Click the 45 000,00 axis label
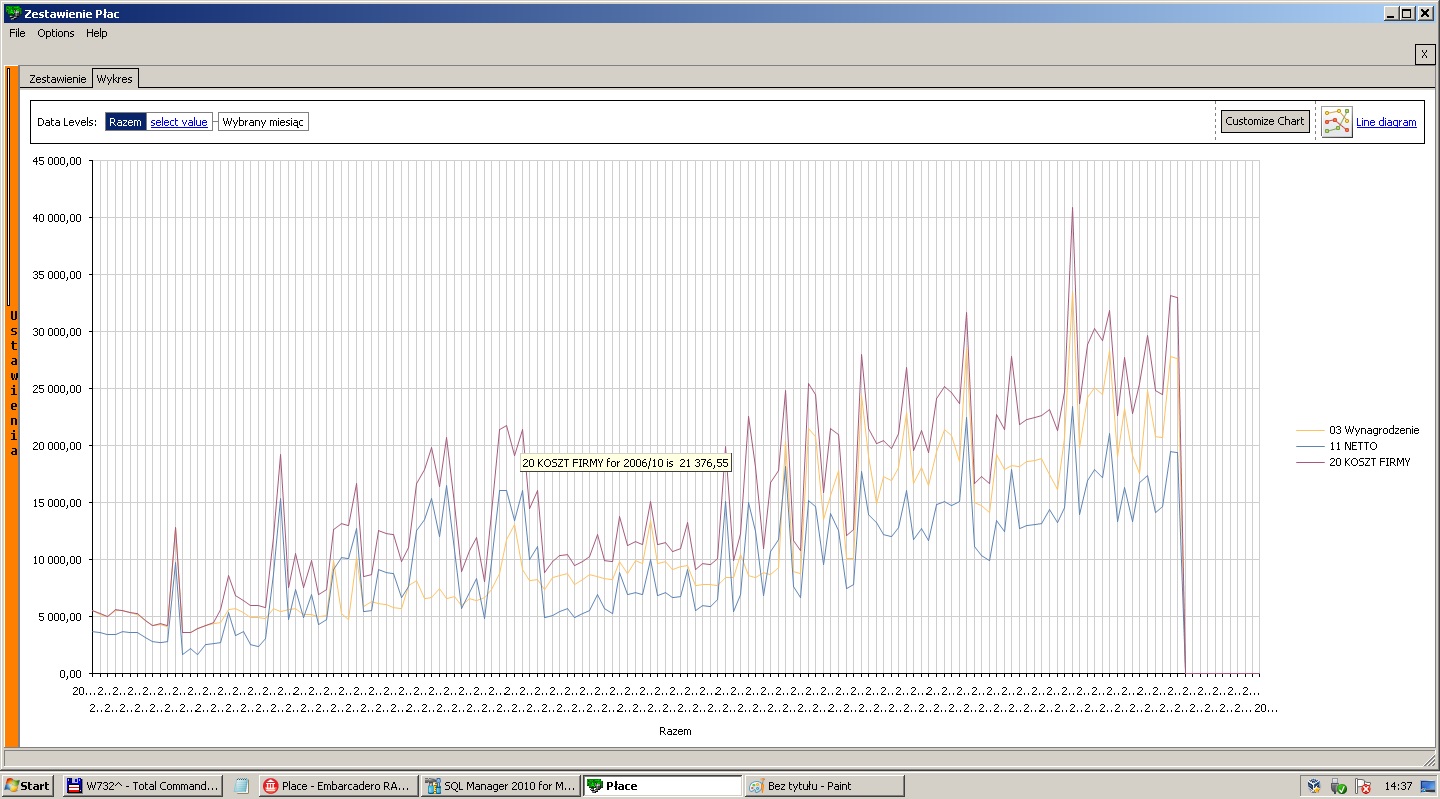This screenshot has height=799, width=1440. coord(57,160)
